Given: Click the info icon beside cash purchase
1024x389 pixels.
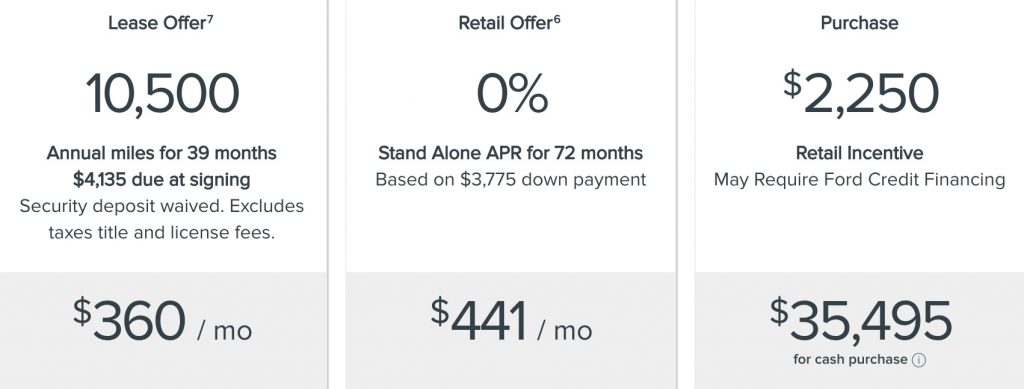Looking at the screenshot, I should 919,360.
